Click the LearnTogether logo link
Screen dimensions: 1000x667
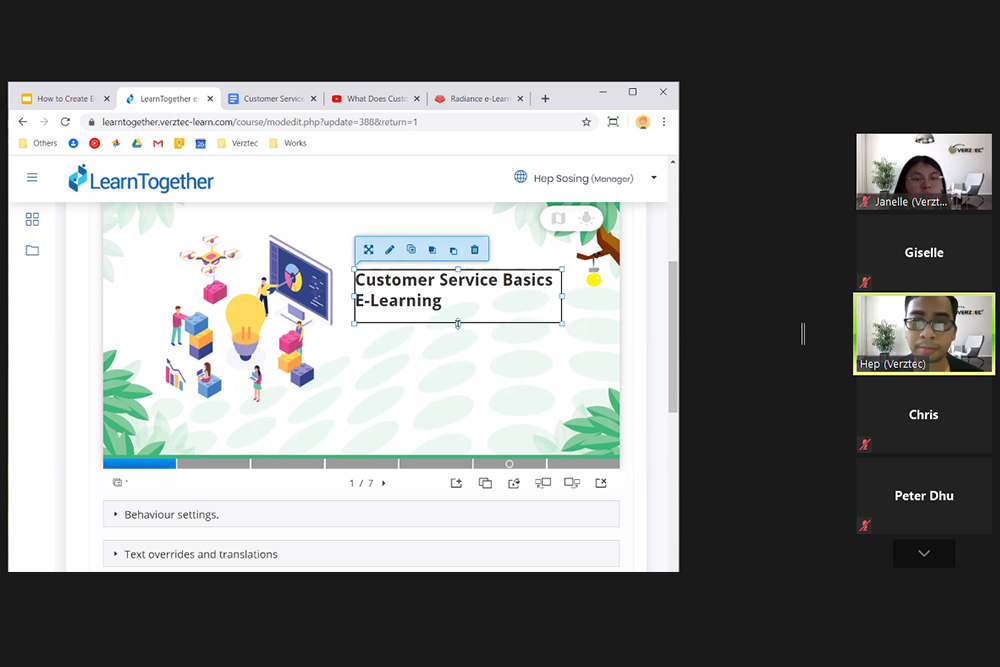click(141, 180)
